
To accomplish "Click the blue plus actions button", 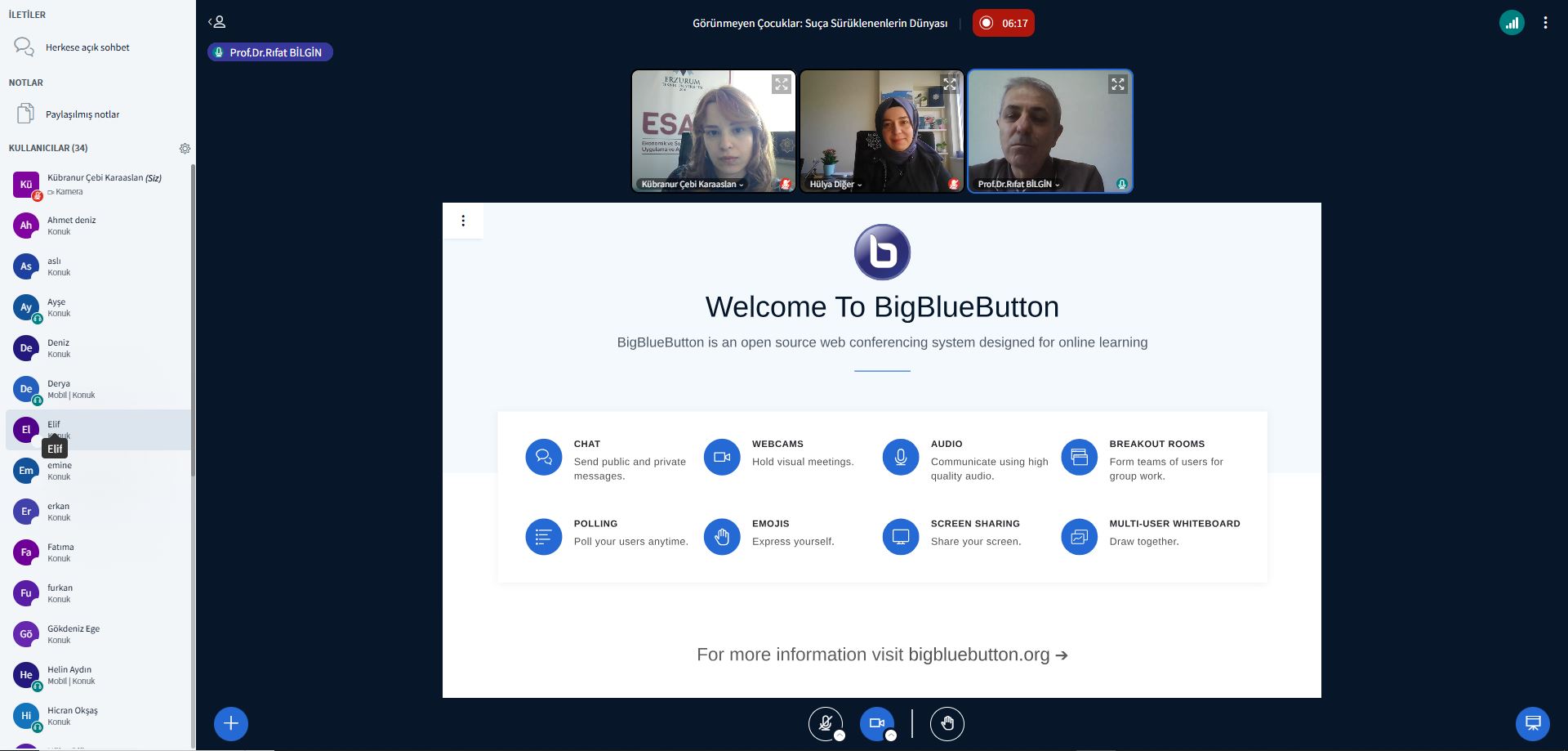I will tap(231, 723).
